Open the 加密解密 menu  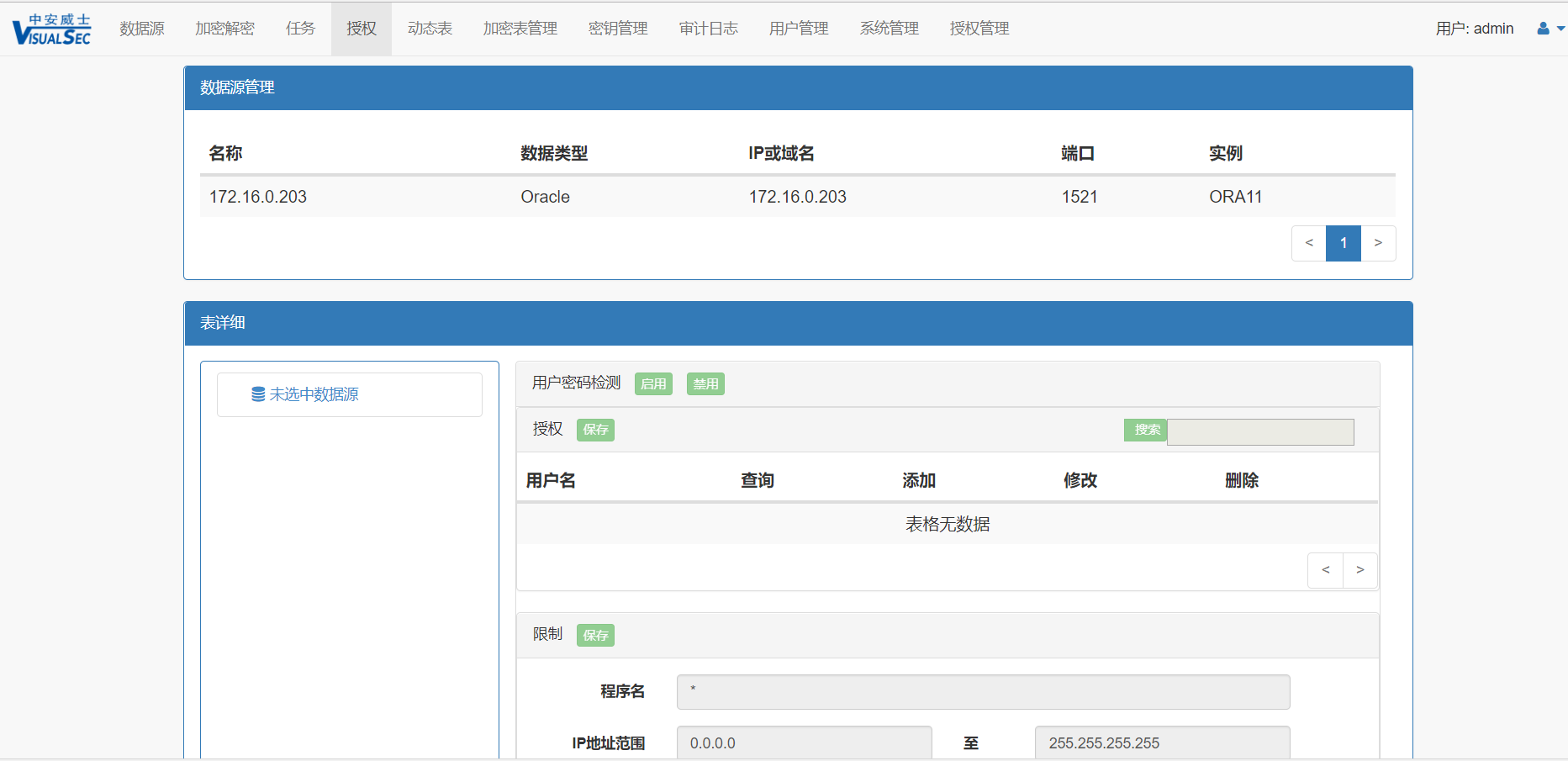click(x=224, y=29)
